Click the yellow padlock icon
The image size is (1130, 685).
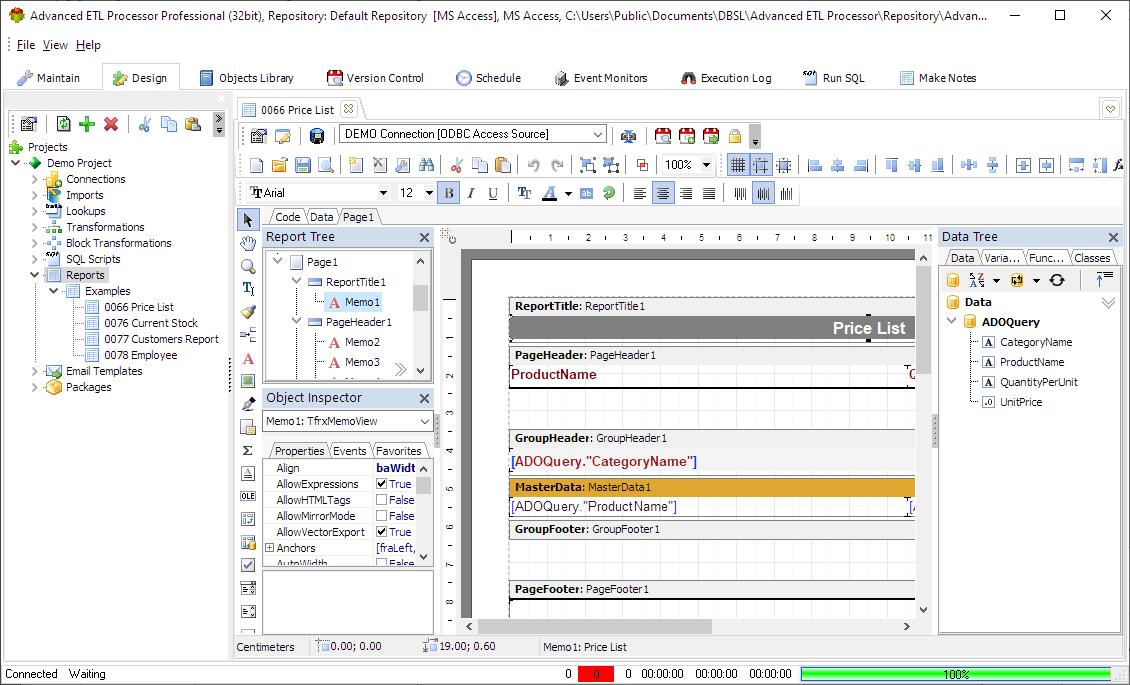pos(734,135)
